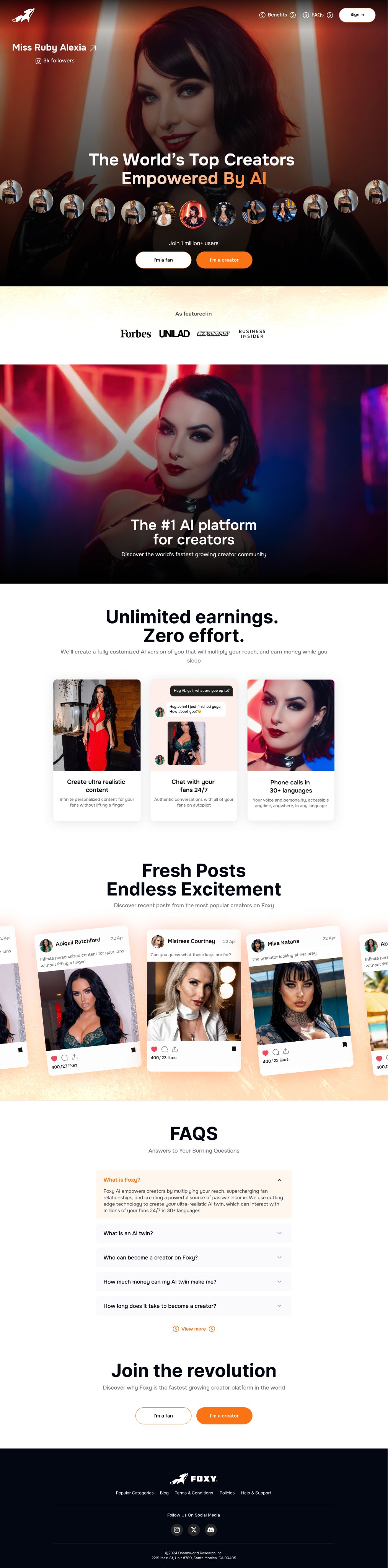Expand 'Who can become a creator on Foxy?'
The image size is (388, 1568).
click(194, 1258)
